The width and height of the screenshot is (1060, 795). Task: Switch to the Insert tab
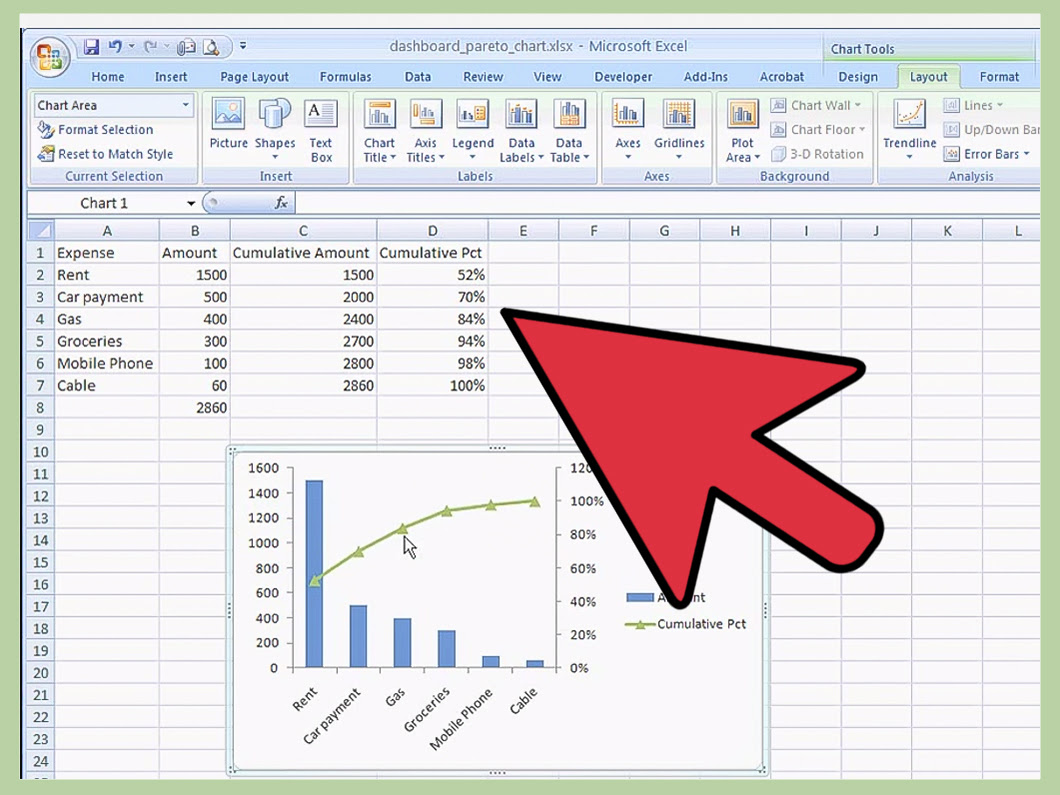coord(170,77)
